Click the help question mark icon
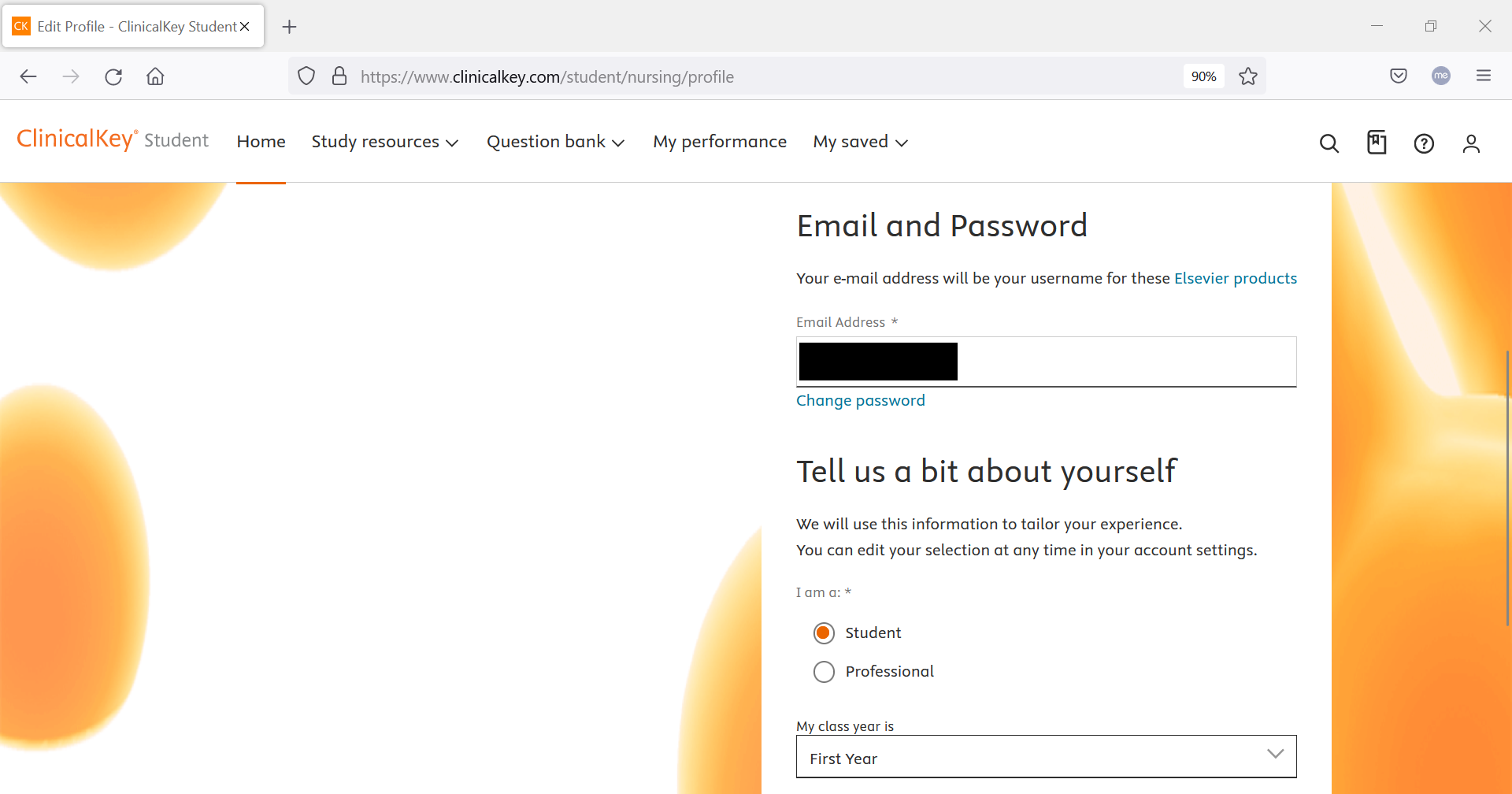Screen dimensions: 1512x794 point(1424,143)
